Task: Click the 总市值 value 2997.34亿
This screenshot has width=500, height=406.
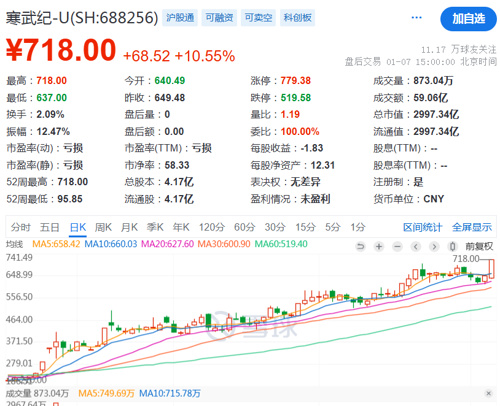Action: tap(436, 114)
